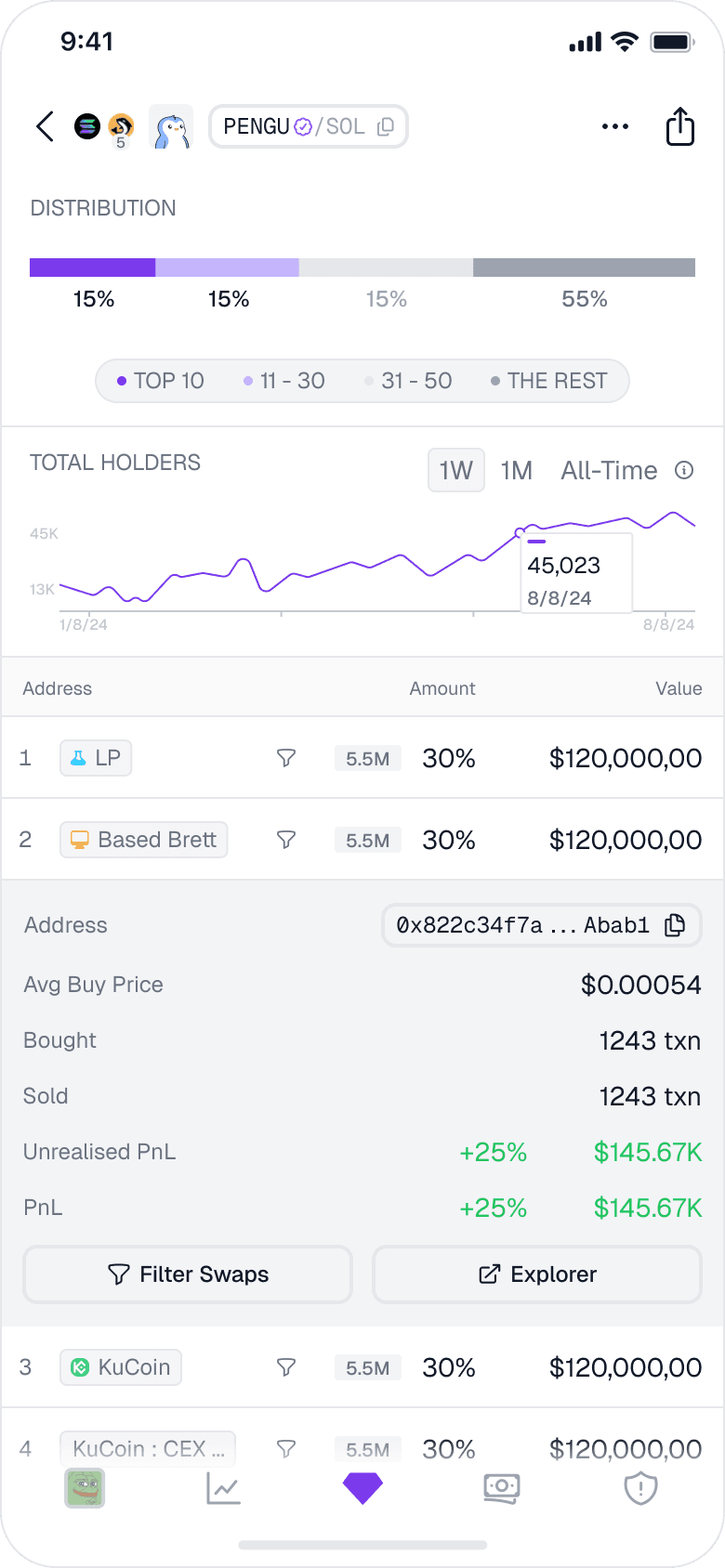Viewport: 725px width, 1568px height.
Task: Go back using the left chevron arrow
Action: (45, 126)
